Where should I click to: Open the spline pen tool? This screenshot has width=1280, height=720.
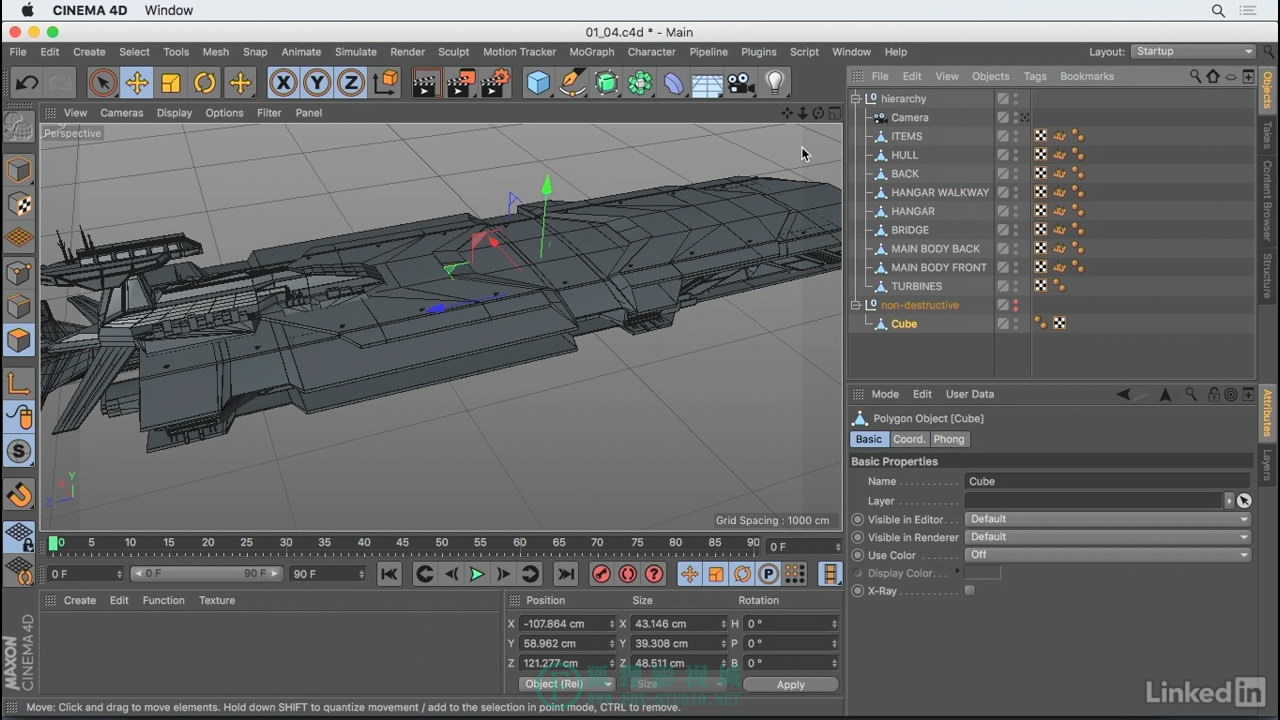pyautogui.click(x=572, y=83)
